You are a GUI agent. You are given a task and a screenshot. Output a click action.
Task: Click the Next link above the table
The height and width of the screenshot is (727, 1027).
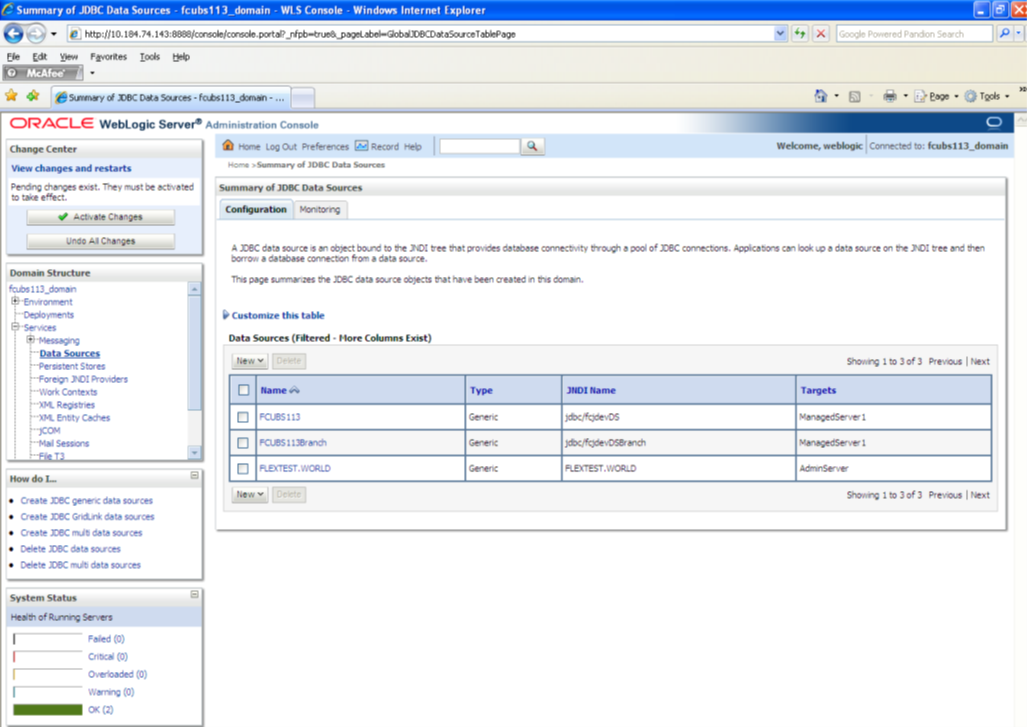(980, 362)
